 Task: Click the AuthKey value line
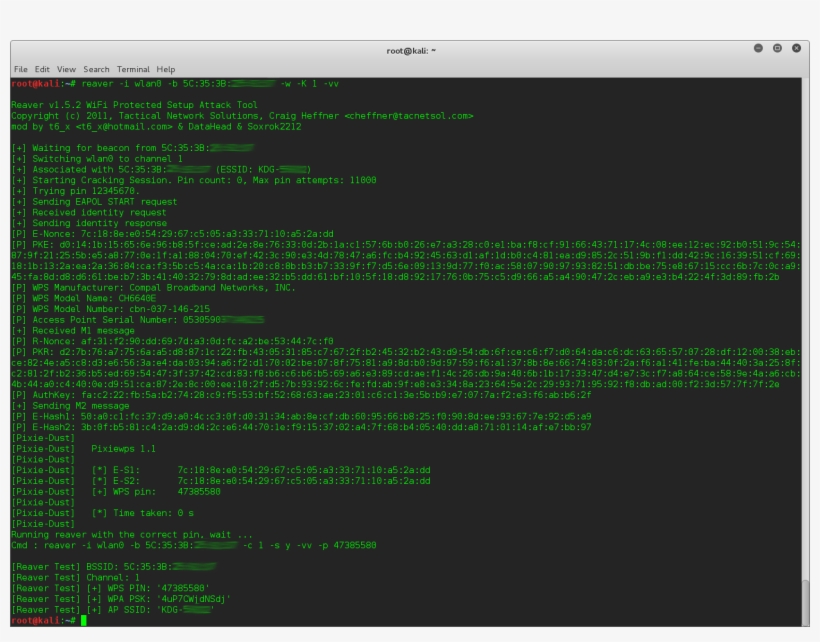[301, 395]
